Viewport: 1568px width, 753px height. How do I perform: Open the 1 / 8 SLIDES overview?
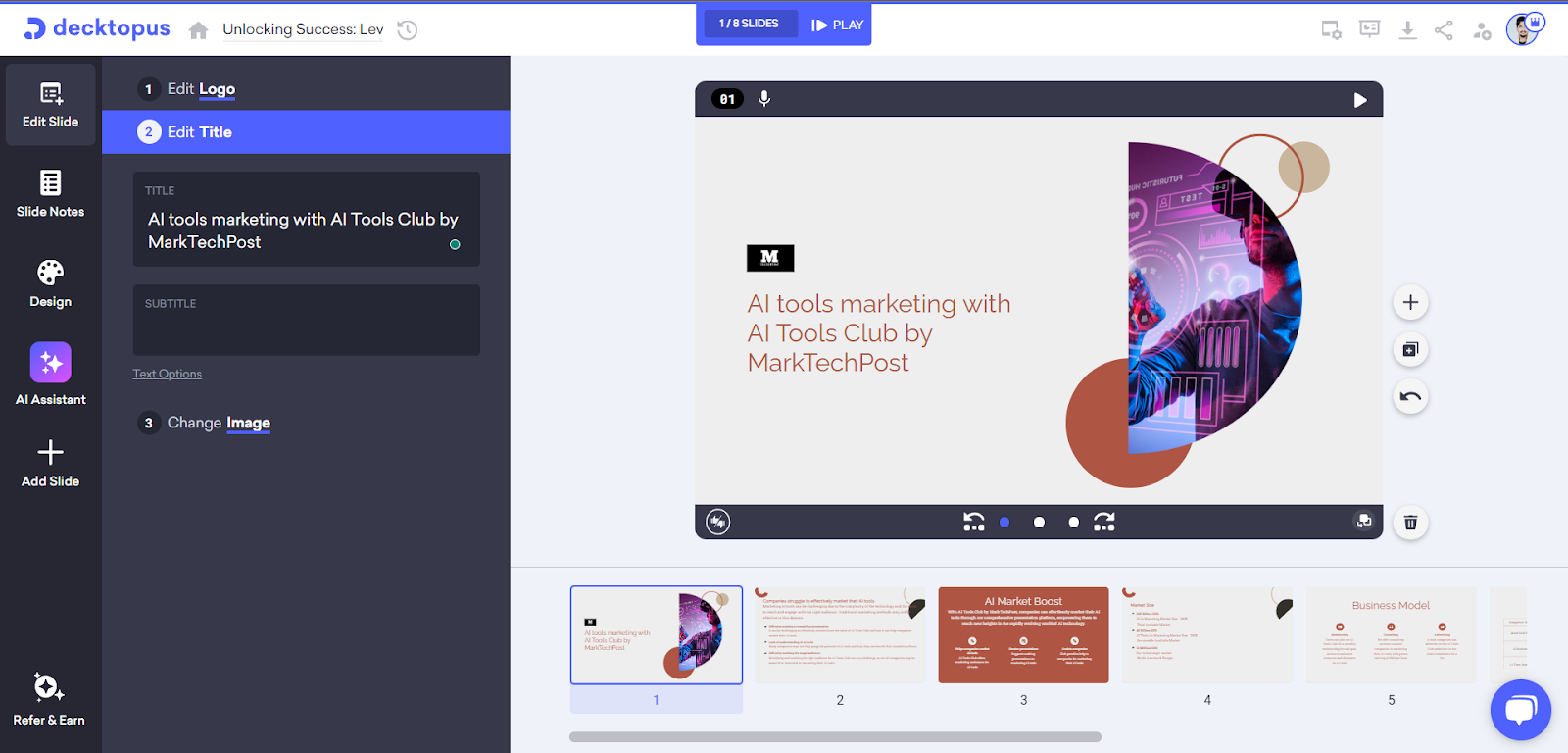point(749,24)
